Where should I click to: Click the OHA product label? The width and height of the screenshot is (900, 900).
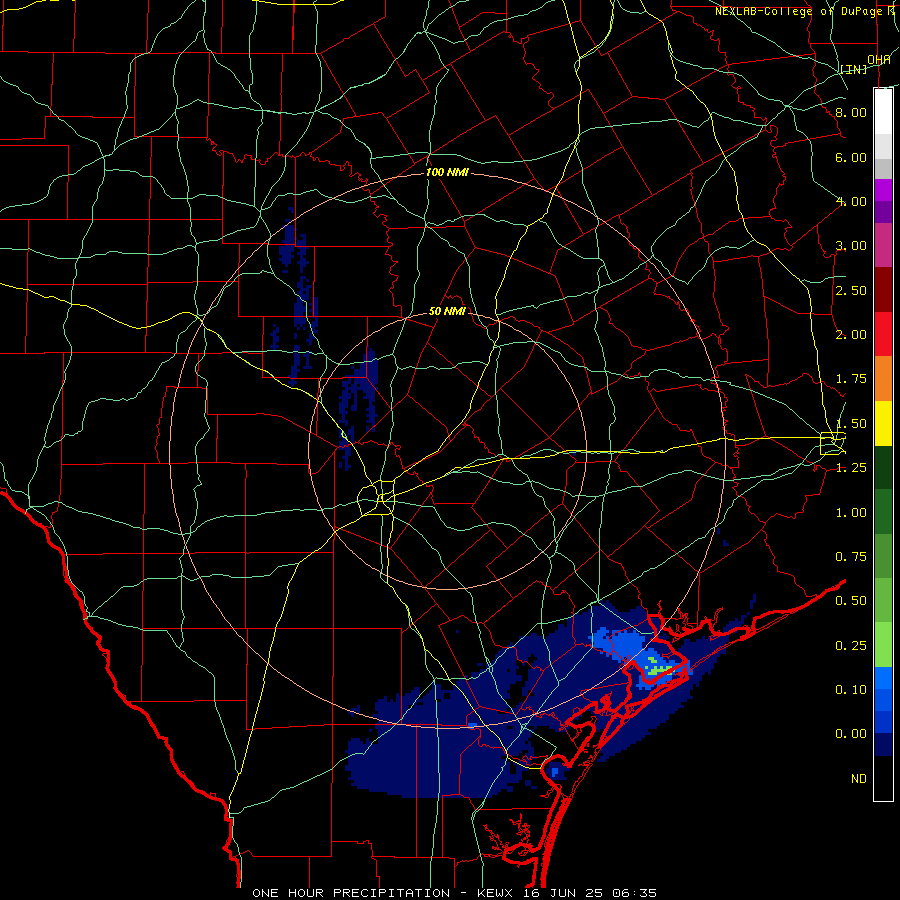click(879, 60)
